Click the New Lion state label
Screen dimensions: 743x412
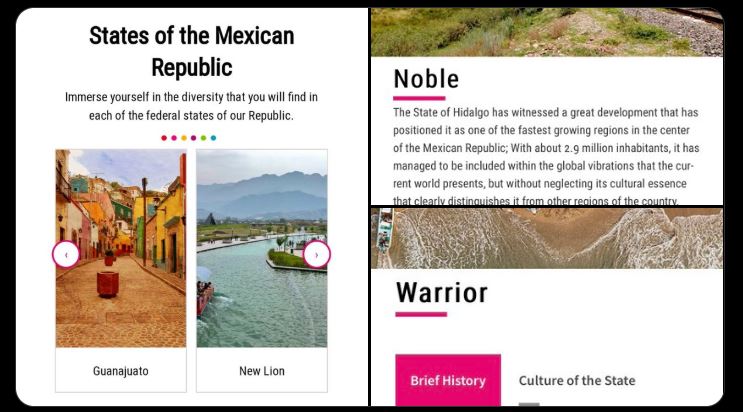point(262,371)
